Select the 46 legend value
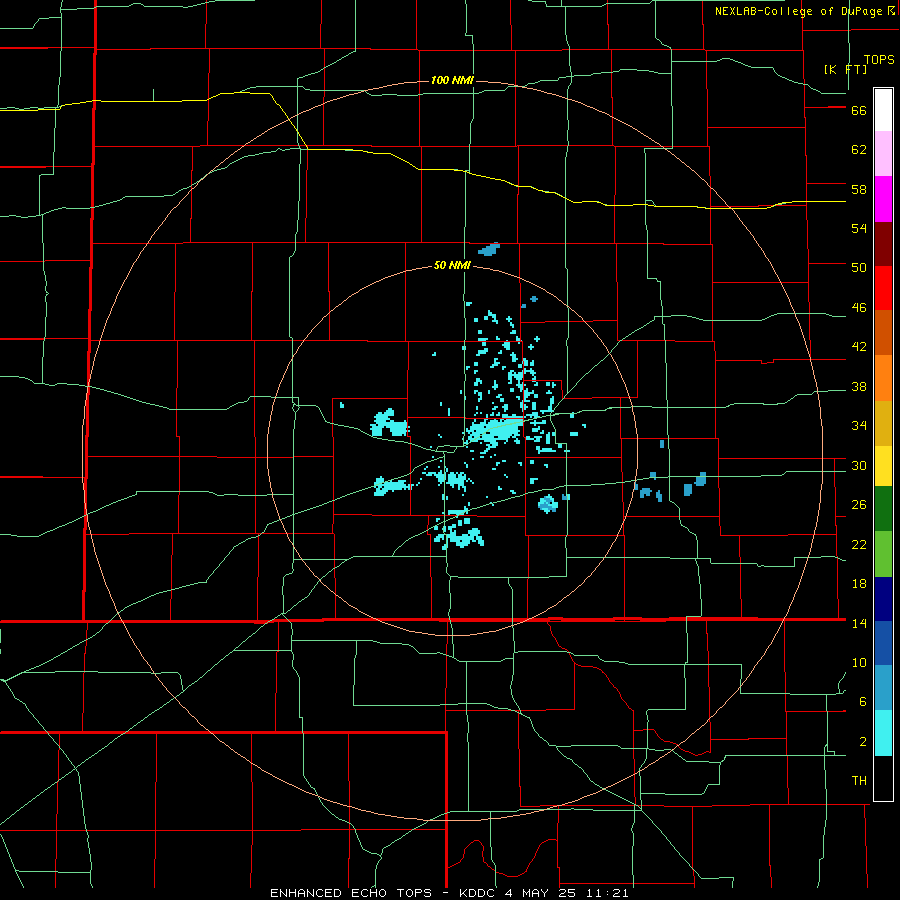 859,308
